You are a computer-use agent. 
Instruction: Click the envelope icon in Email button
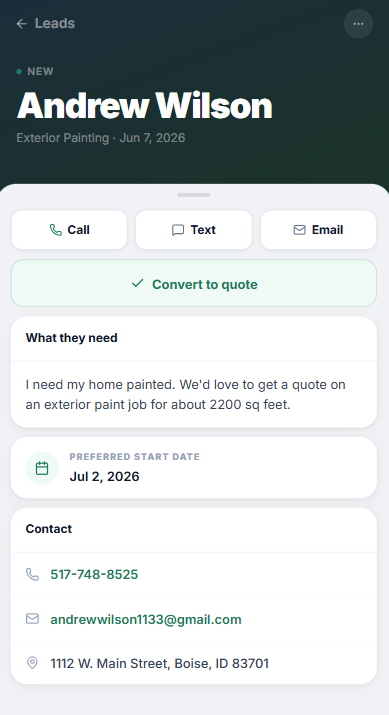[299, 230]
